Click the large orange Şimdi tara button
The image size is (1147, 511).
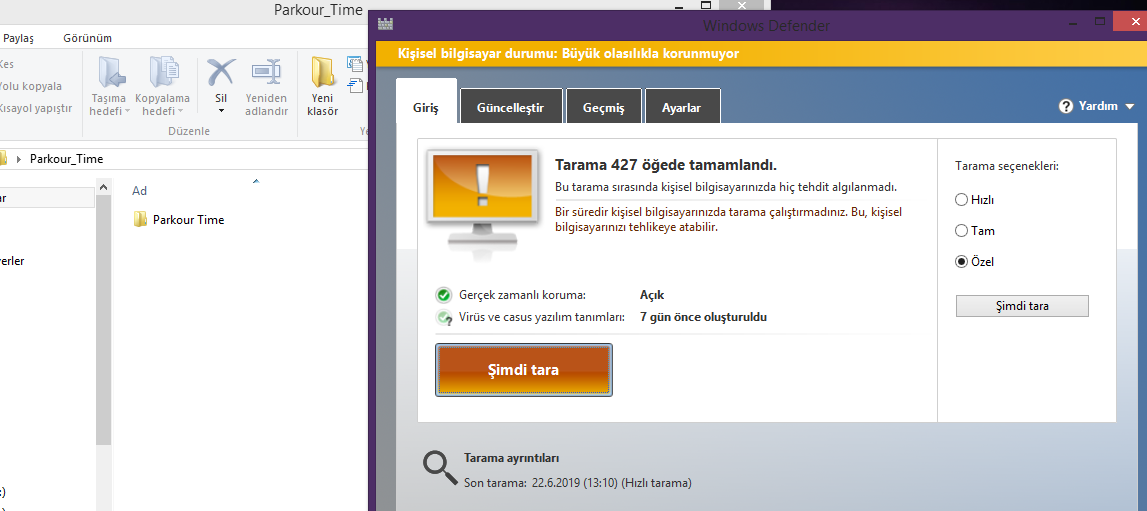(x=524, y=370)
